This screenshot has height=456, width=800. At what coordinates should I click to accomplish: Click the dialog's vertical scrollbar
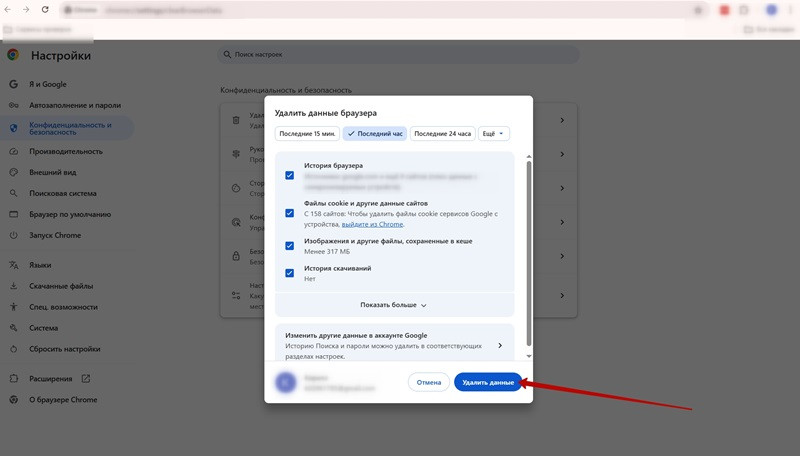528,250
